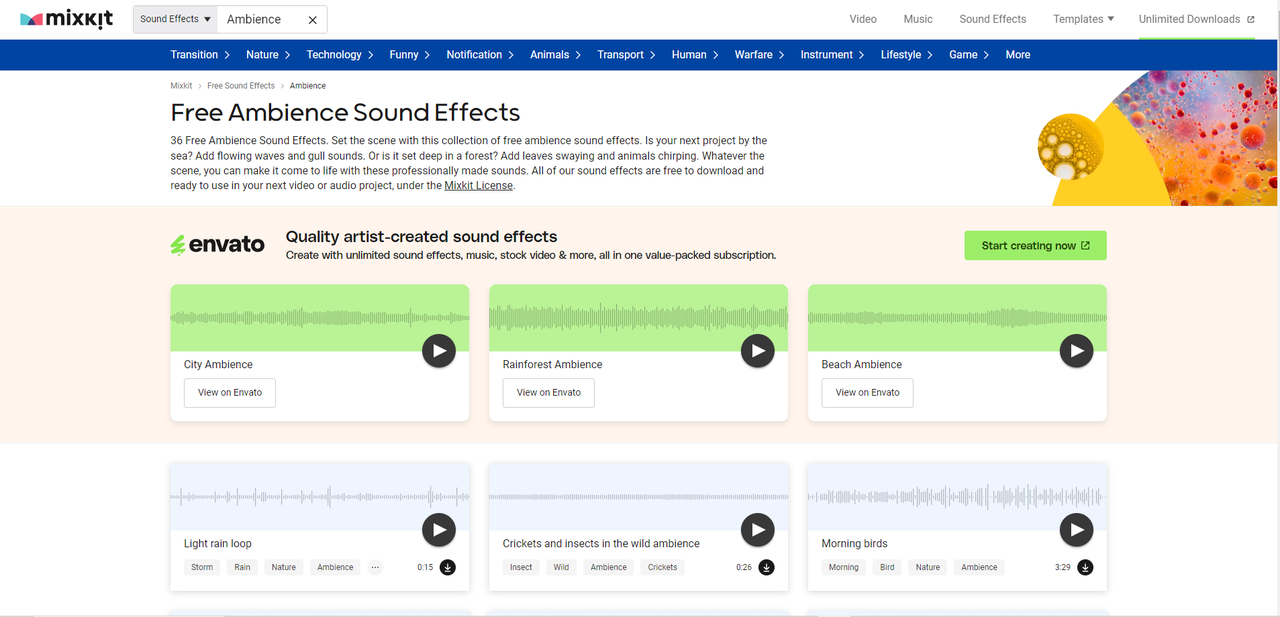Open the Unlimited Downloads external link
Viewport: 1280px width, 617px height.
(x=1196, y=19)
